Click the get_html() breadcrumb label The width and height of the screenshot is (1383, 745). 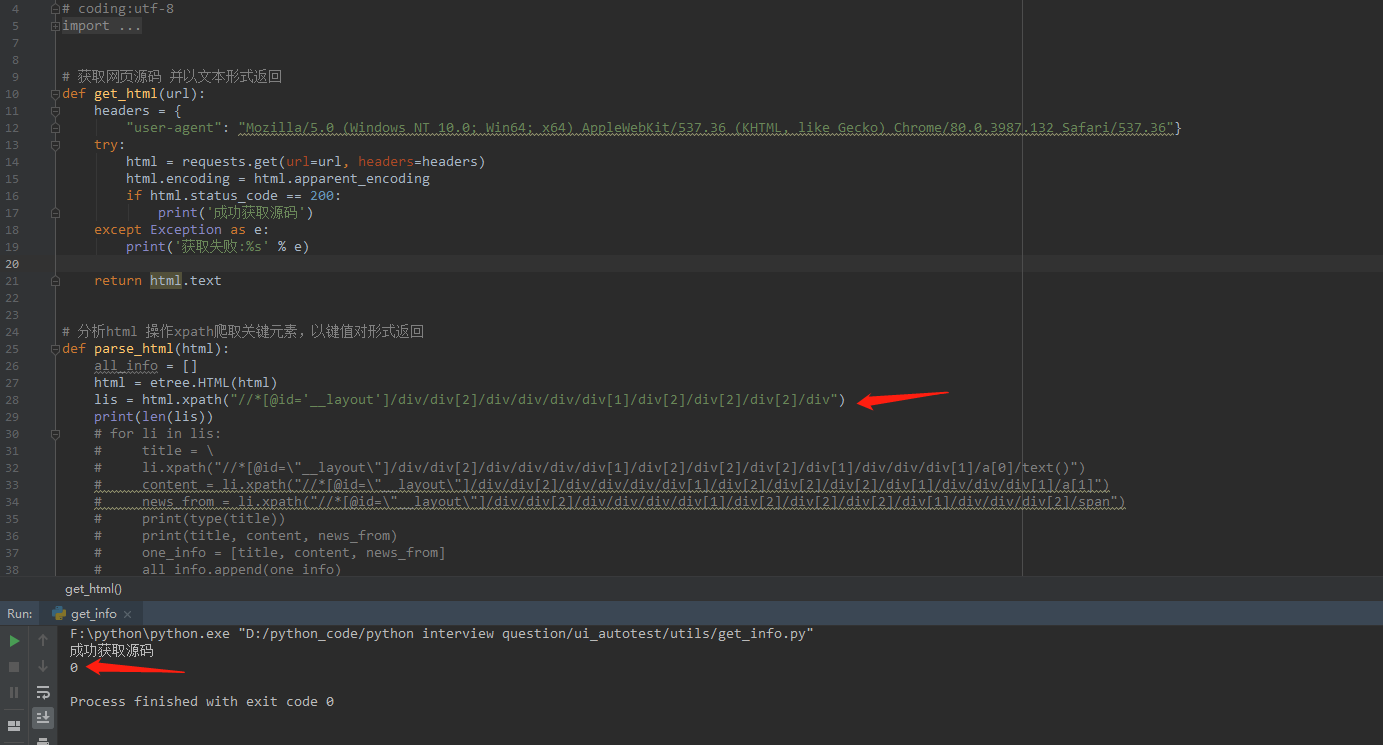[x=93, y=588]
